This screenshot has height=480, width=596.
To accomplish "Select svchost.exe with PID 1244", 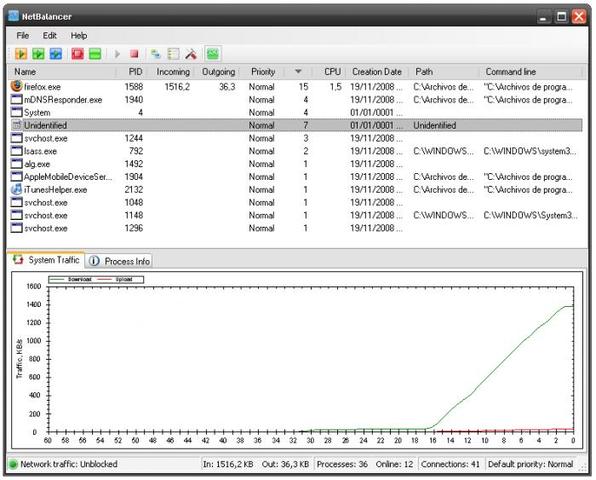I will 46,138.
